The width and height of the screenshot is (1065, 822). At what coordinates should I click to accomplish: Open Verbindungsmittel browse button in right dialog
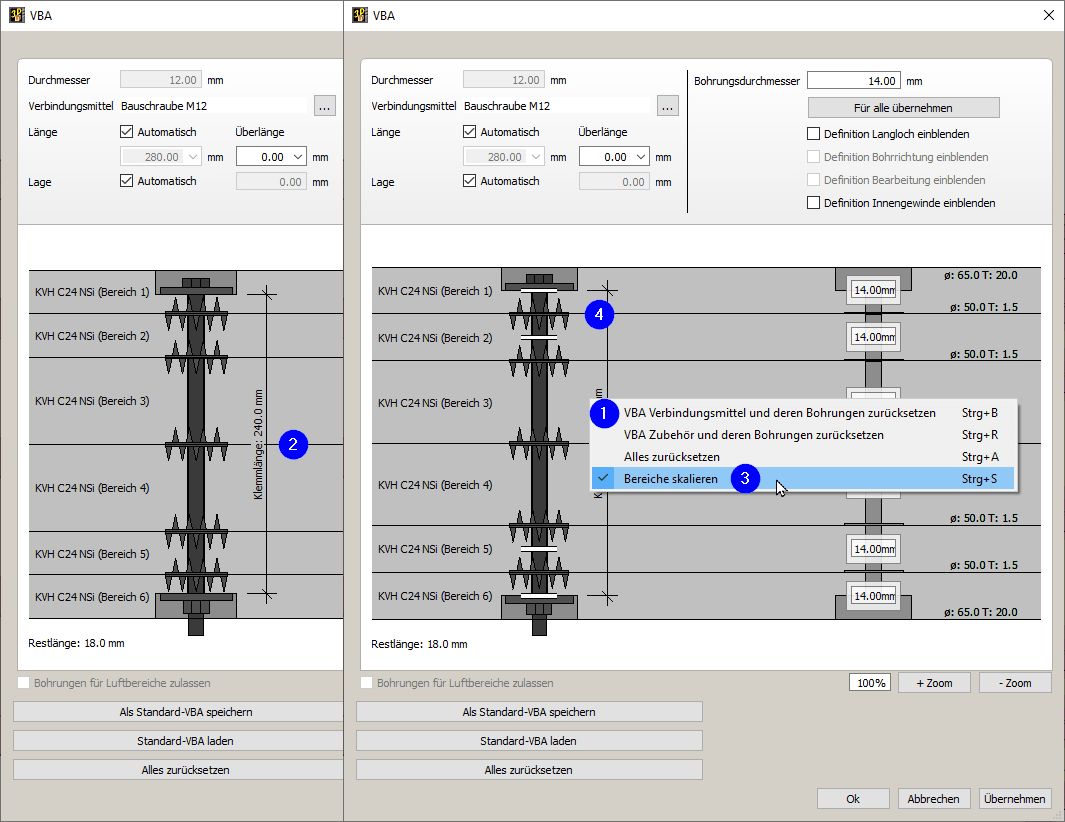(x=668, y=105)
